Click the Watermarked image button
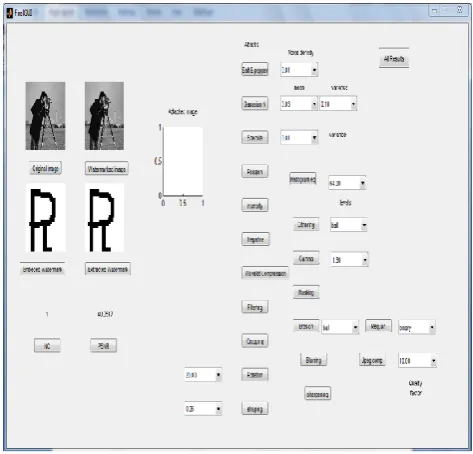473x454 pixels. (107, 169)
